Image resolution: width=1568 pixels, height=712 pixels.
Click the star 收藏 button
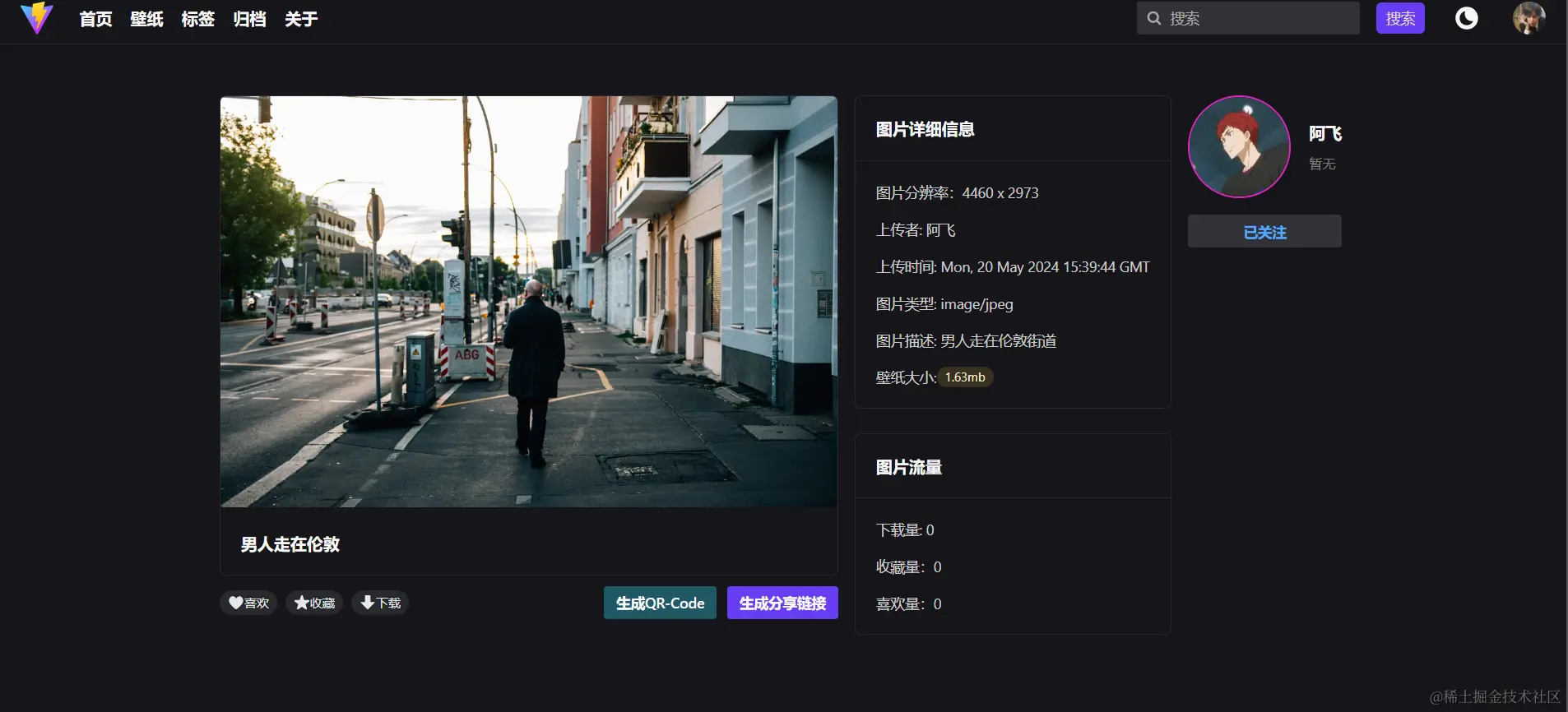point(314,603)
